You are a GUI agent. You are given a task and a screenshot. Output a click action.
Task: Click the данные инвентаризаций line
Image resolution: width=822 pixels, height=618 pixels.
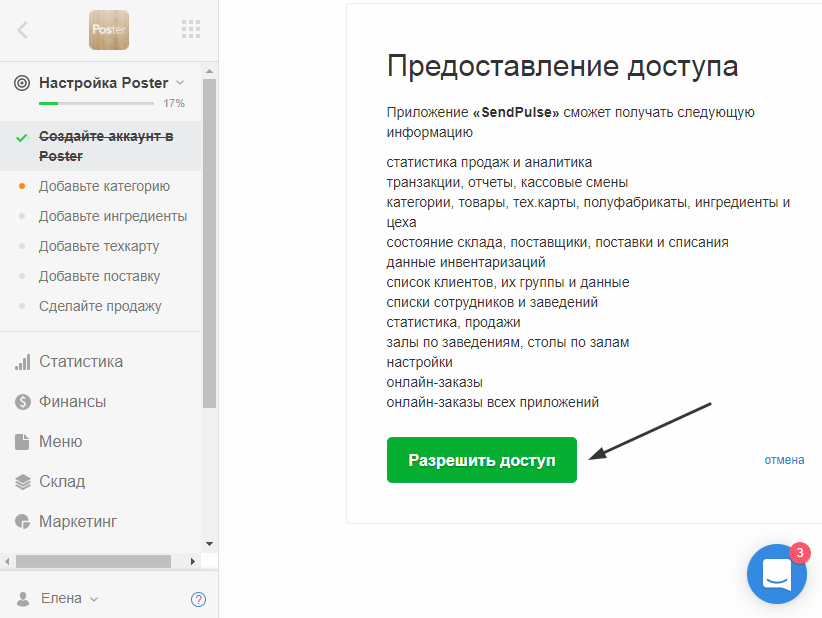coord(466,262)
